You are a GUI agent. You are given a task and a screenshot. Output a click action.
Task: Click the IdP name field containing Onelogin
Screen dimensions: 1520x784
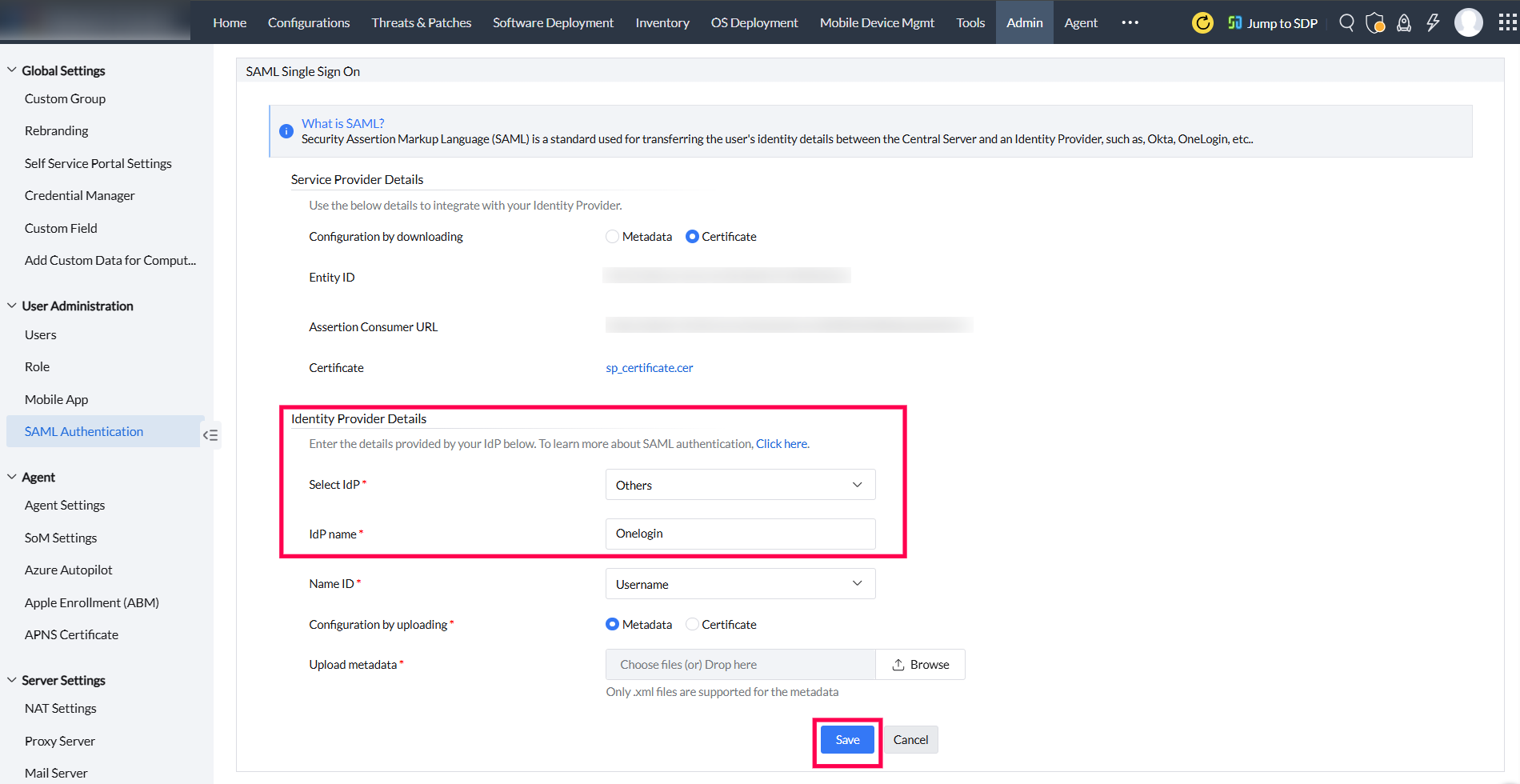pos(740,534)
